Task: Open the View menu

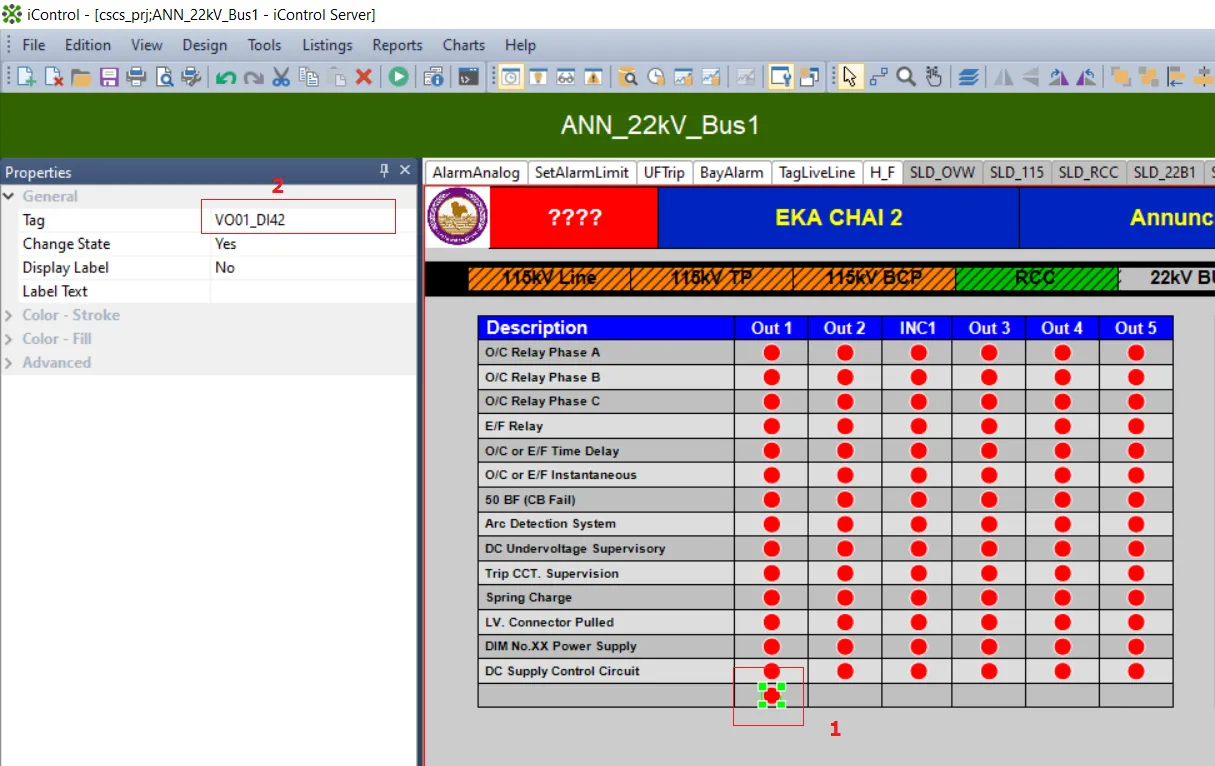Action: point(146,45)
